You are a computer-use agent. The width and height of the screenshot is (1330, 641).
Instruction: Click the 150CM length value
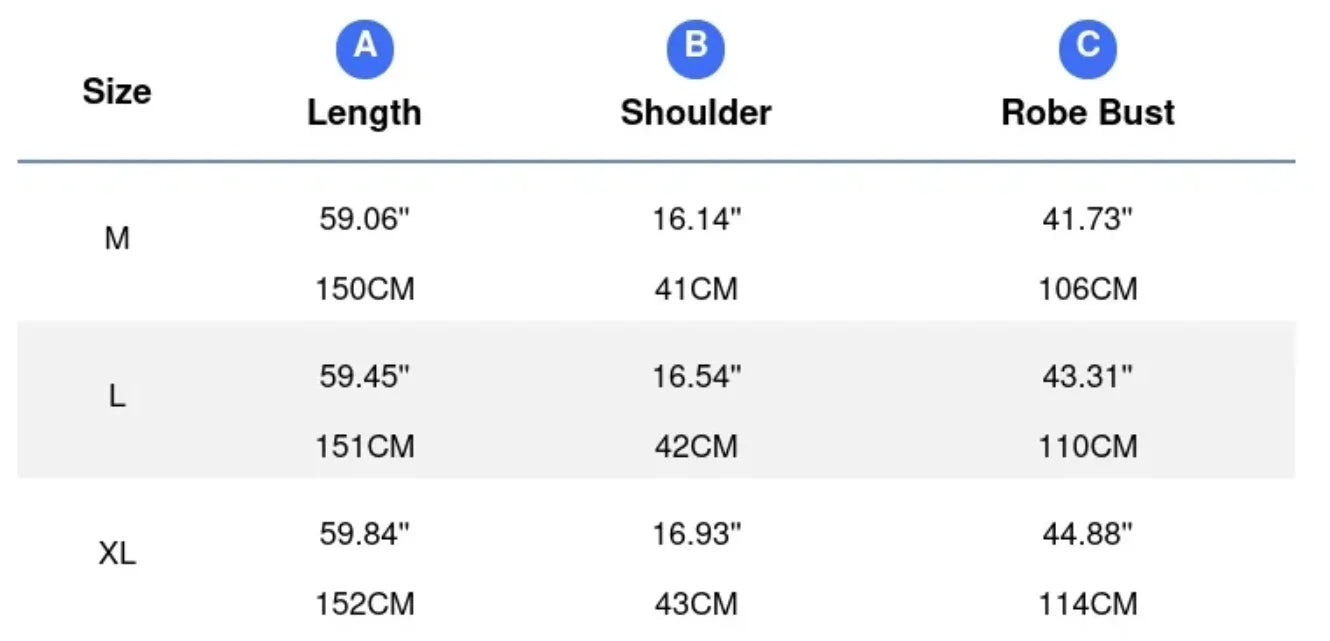[365, 290]
